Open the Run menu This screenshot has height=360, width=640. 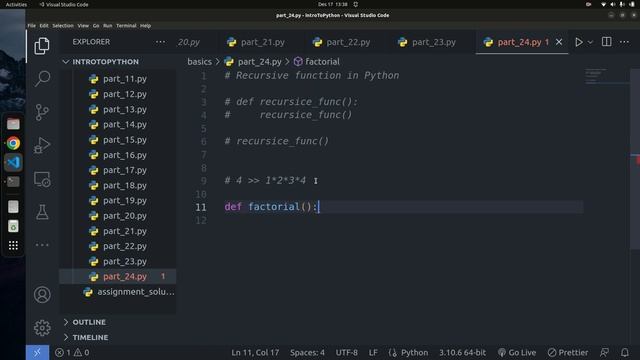point(108,26)
